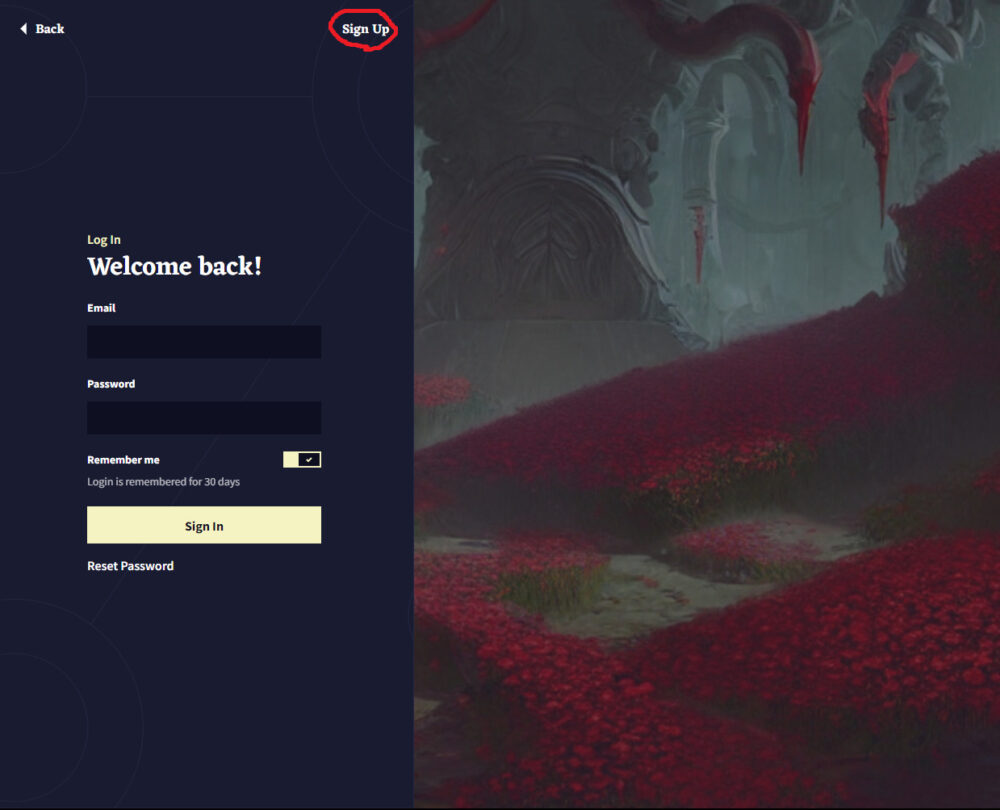Click the checkmark on the toggle knob
The height and width of the screenshot is (810, 1000).
tap(309, 459)
